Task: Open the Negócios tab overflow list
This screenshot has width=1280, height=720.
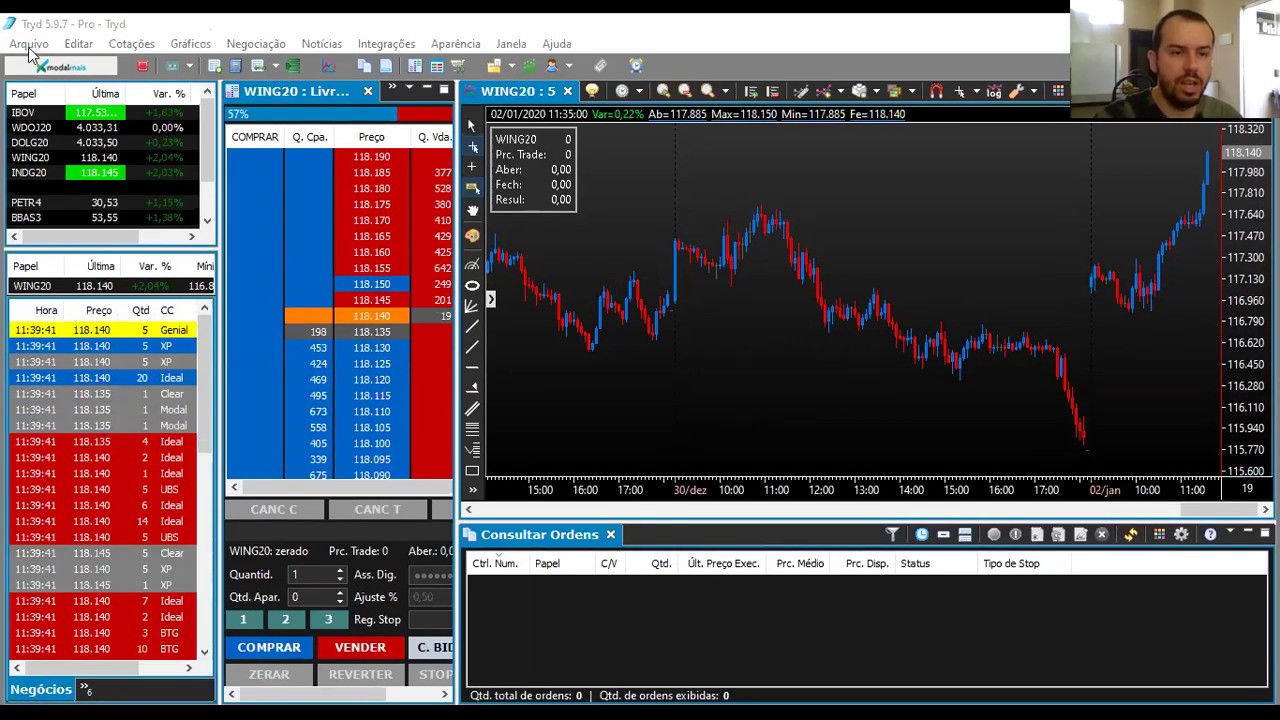Action: click(x=86, y=689)
